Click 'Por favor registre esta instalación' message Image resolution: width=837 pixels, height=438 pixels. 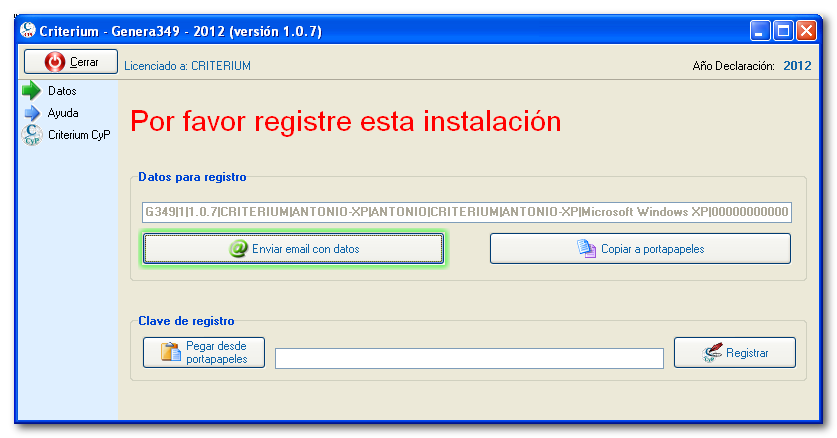point(346,121)
